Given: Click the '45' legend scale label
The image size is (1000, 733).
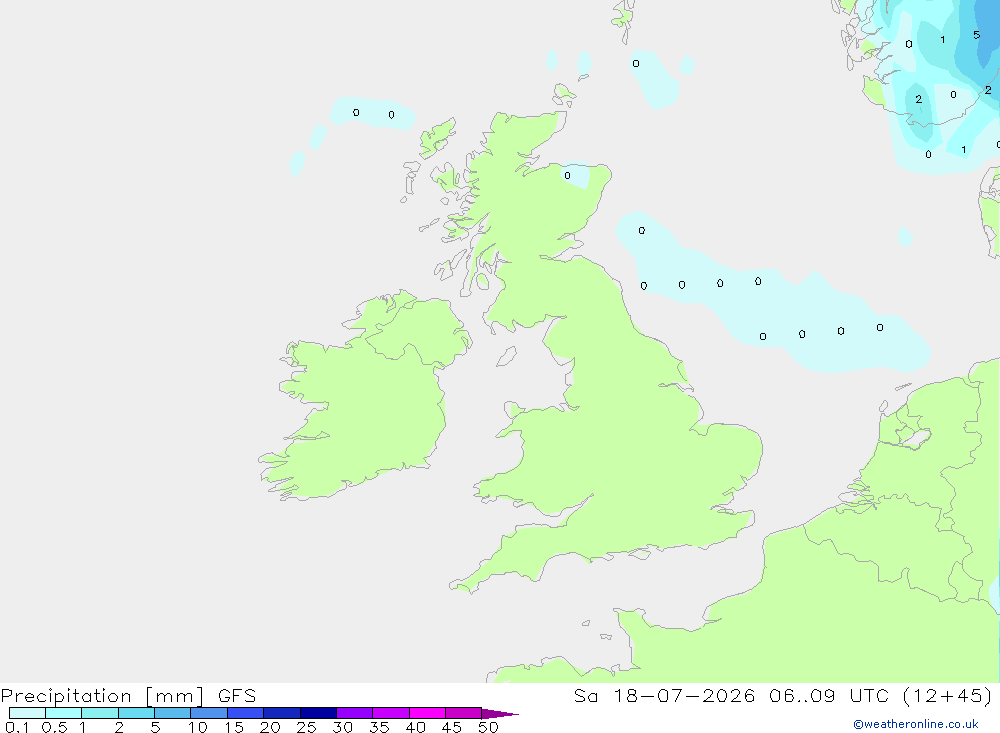Looking at the screenshot, I should coord(452,727).
